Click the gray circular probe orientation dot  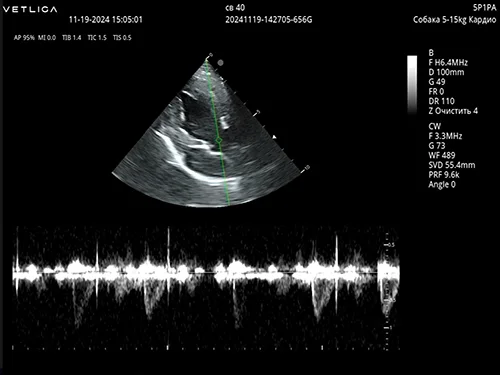pyautogui.click(x=220, y=62)
